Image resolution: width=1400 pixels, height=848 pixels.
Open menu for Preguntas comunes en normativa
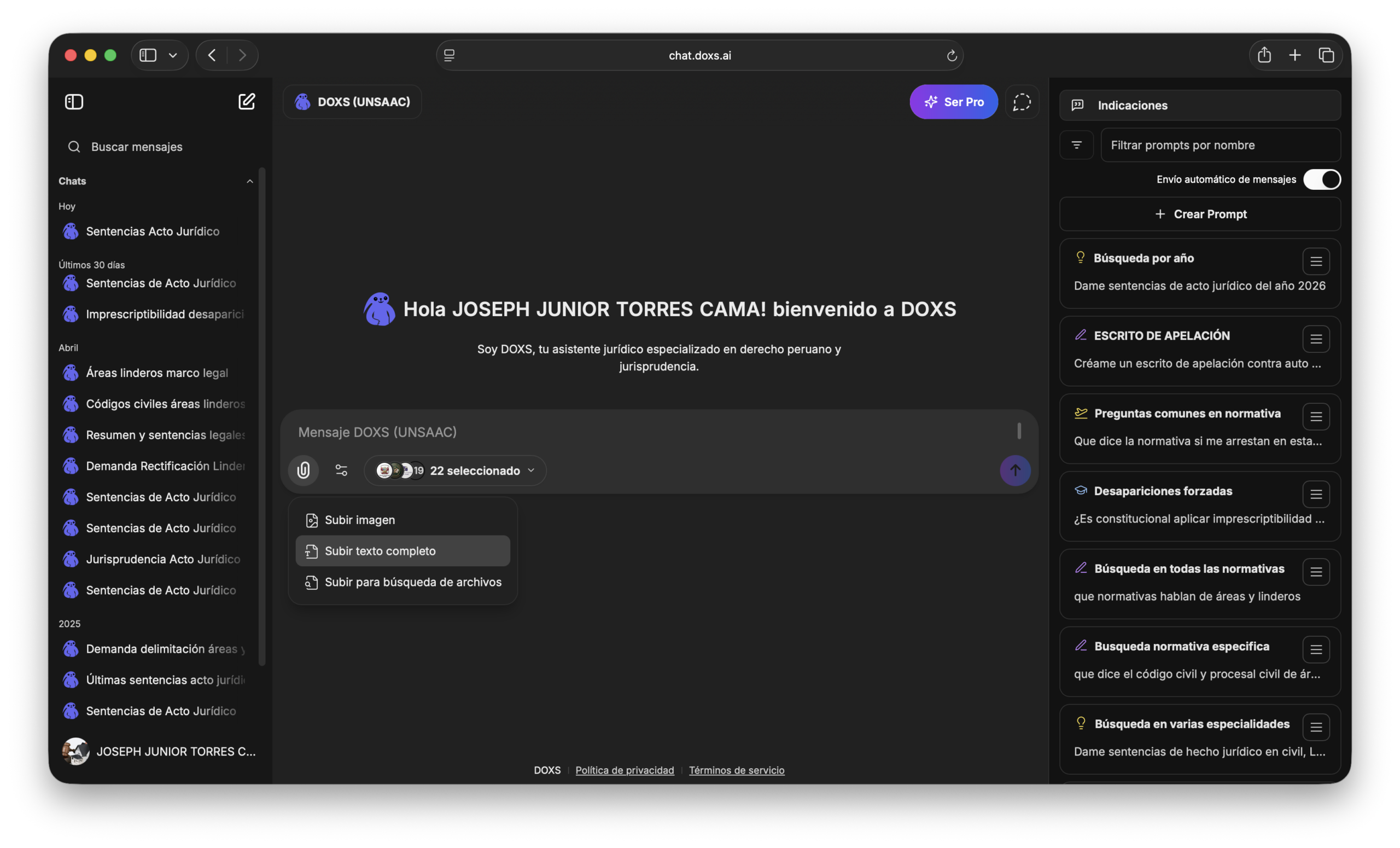tap(1316, 416)
